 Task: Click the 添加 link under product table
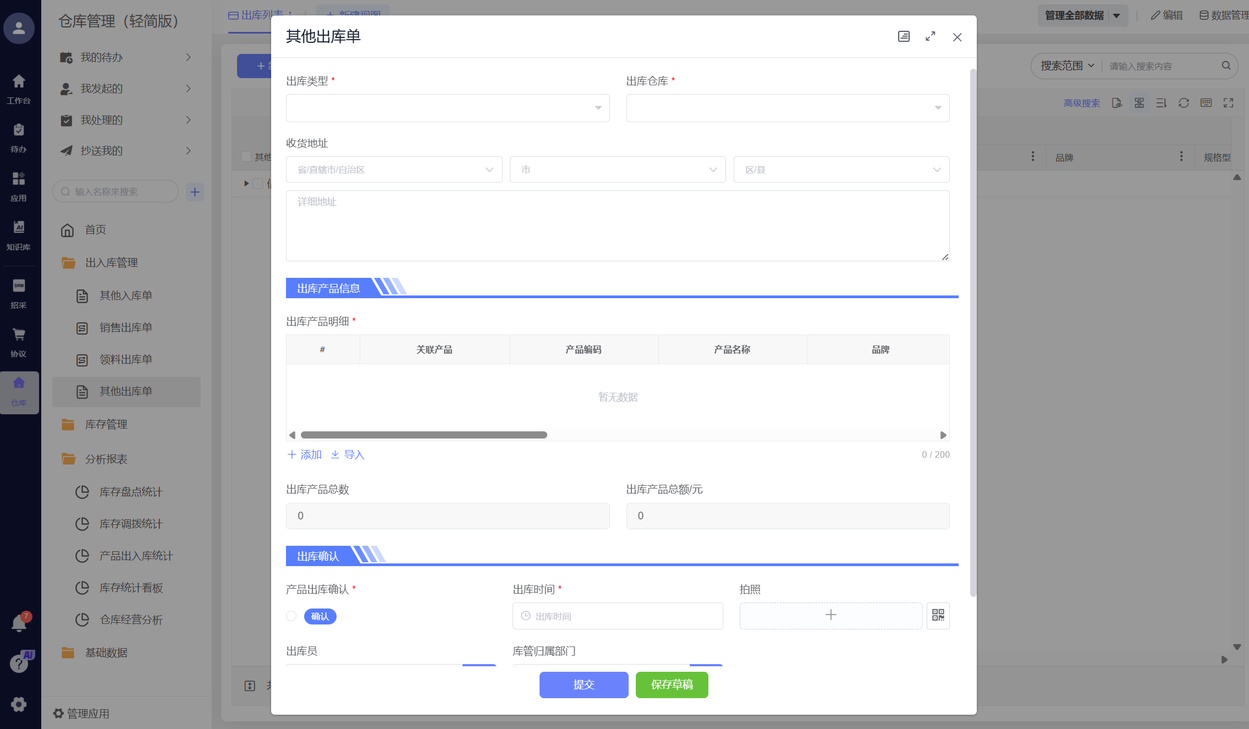coord(305,455)
